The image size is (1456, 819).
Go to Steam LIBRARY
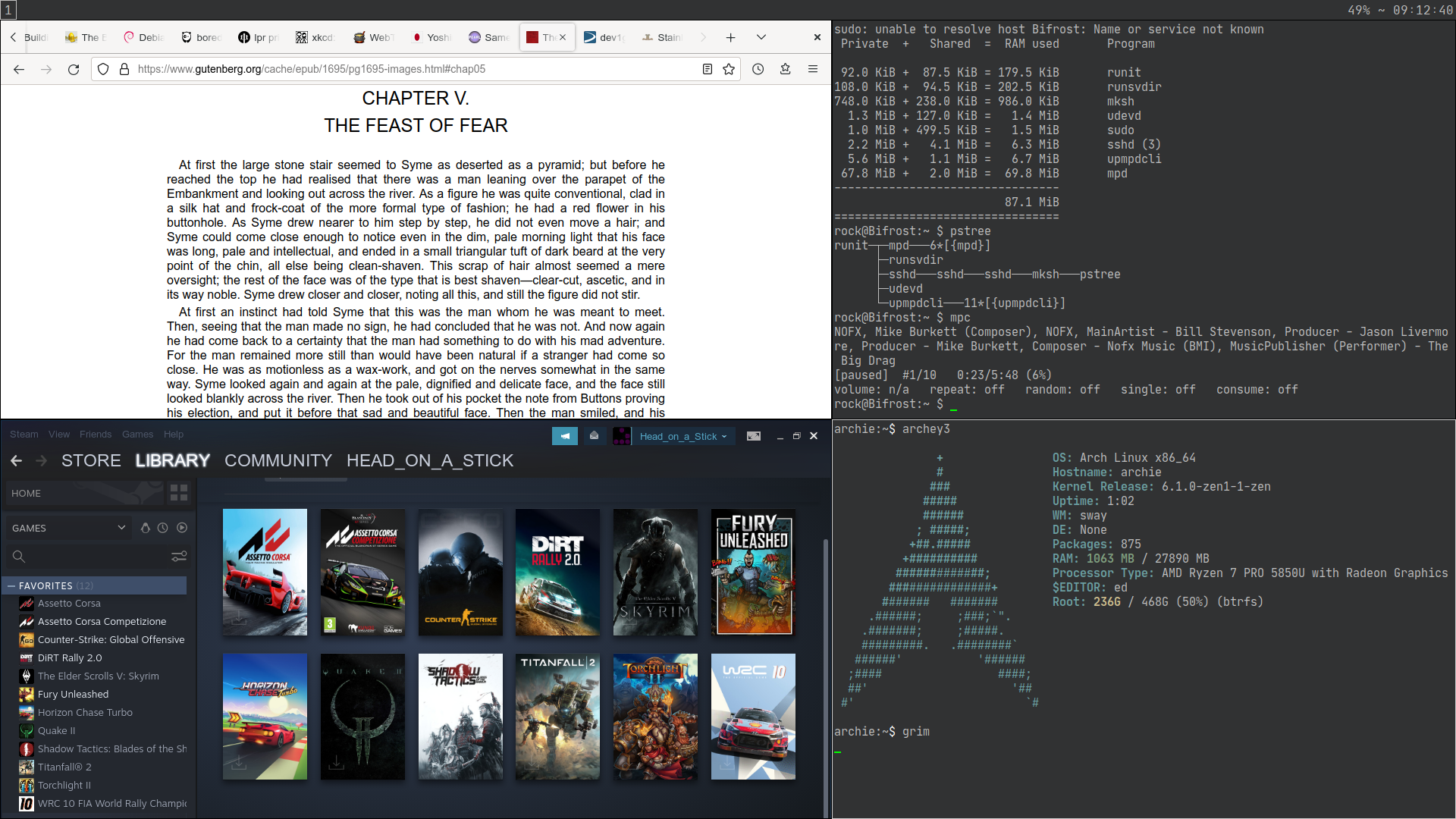pos(173,461)
